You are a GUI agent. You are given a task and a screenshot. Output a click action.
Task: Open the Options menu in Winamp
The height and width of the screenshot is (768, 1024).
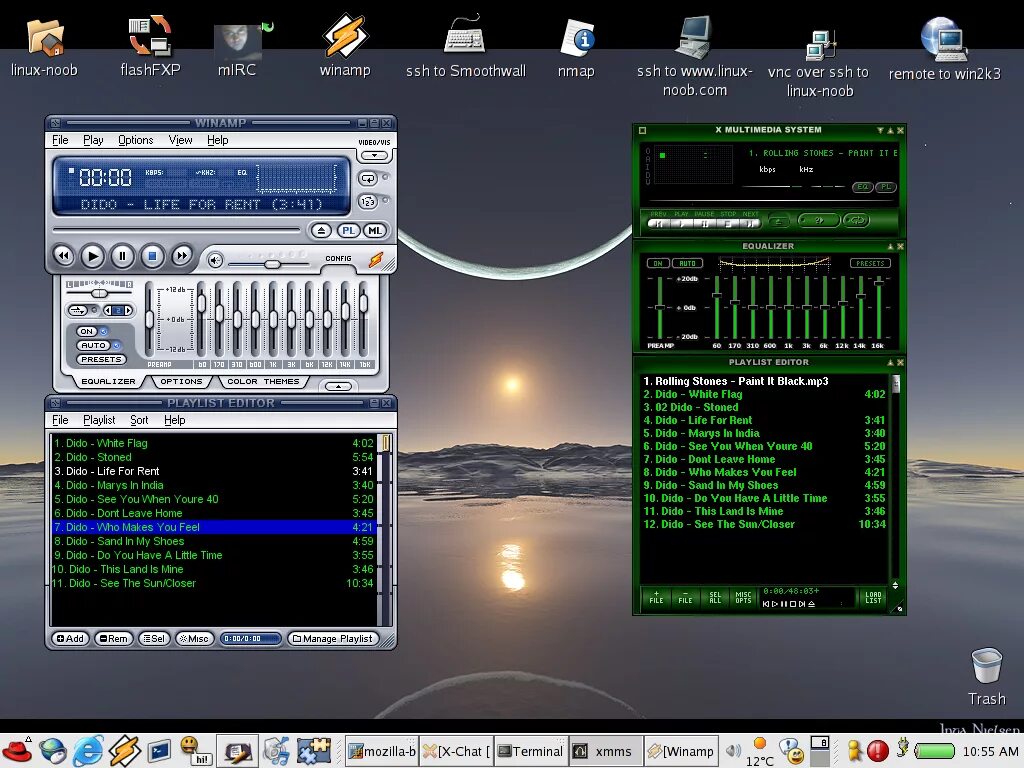[x=135, y=140]
